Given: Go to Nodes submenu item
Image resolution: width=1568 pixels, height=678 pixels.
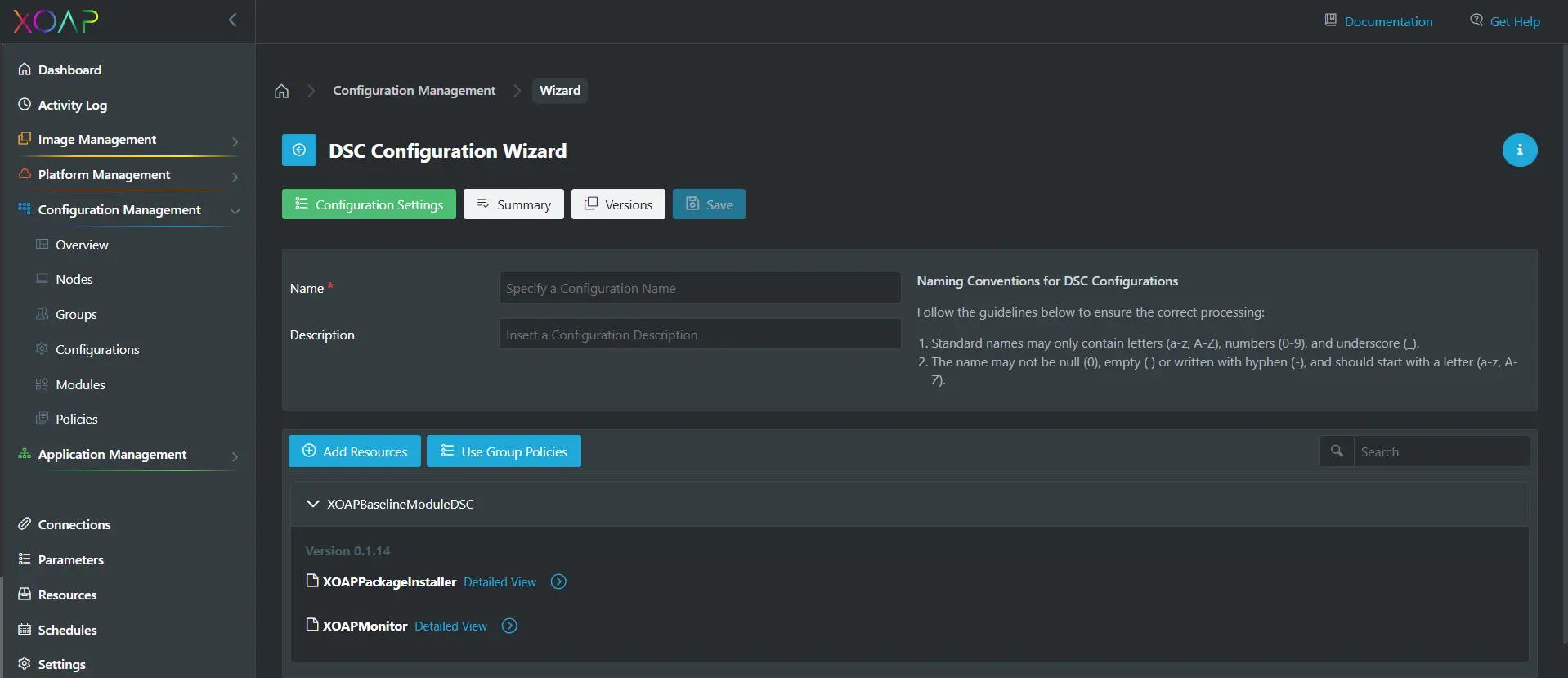Looking at the screenshot, I should [x=74, y=279].
